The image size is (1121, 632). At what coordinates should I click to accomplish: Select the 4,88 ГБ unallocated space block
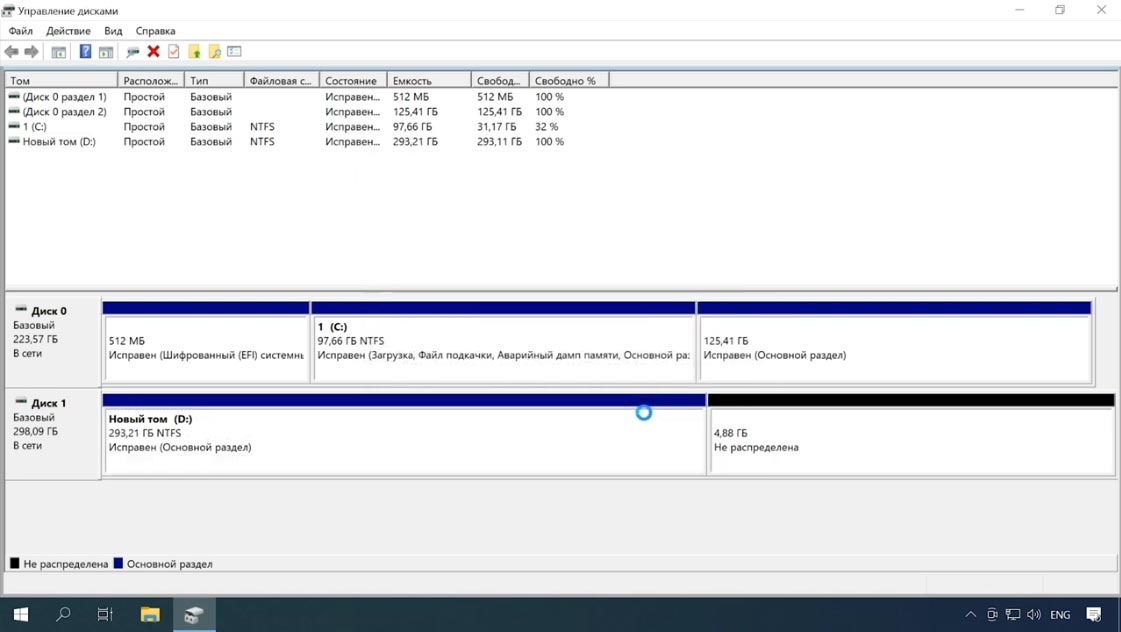coord(911,434)
